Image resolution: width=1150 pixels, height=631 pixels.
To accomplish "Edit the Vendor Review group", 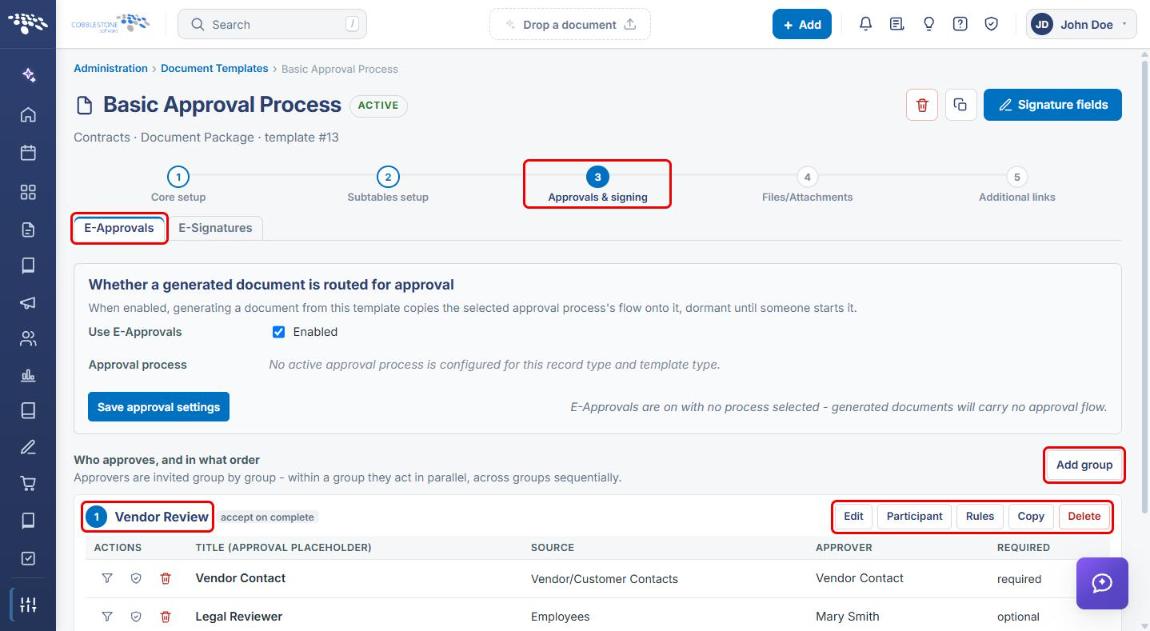I will point(853,517).
